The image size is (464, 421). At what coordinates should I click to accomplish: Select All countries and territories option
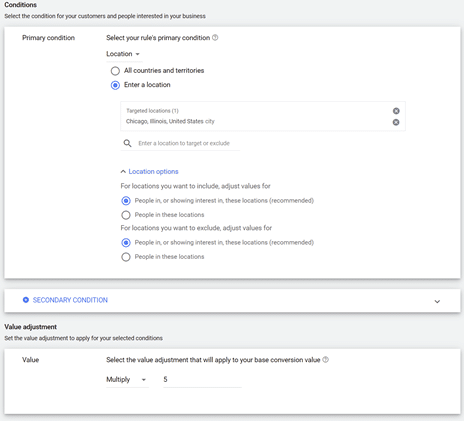point(115,71)
